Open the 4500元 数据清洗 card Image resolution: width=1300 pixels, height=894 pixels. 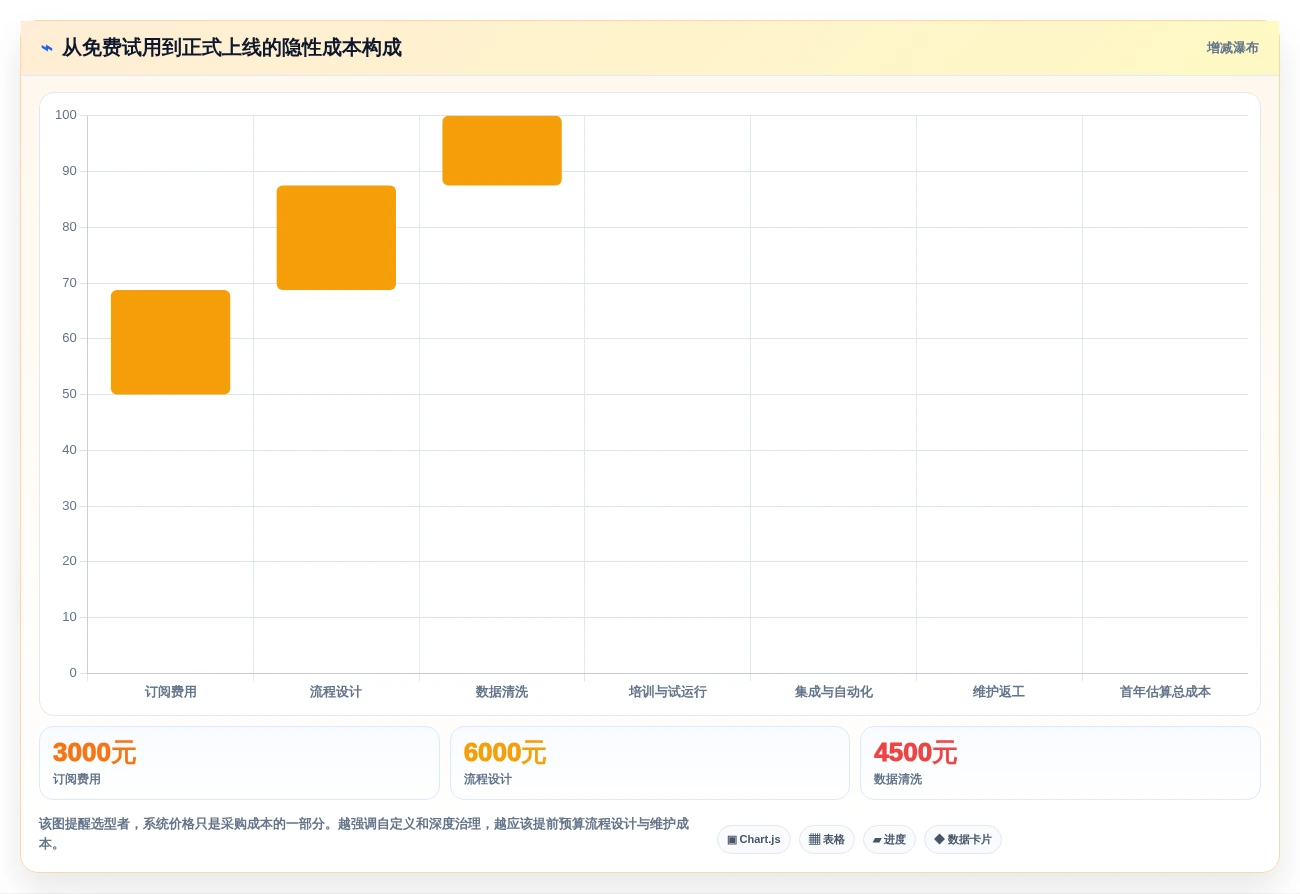1060,763
